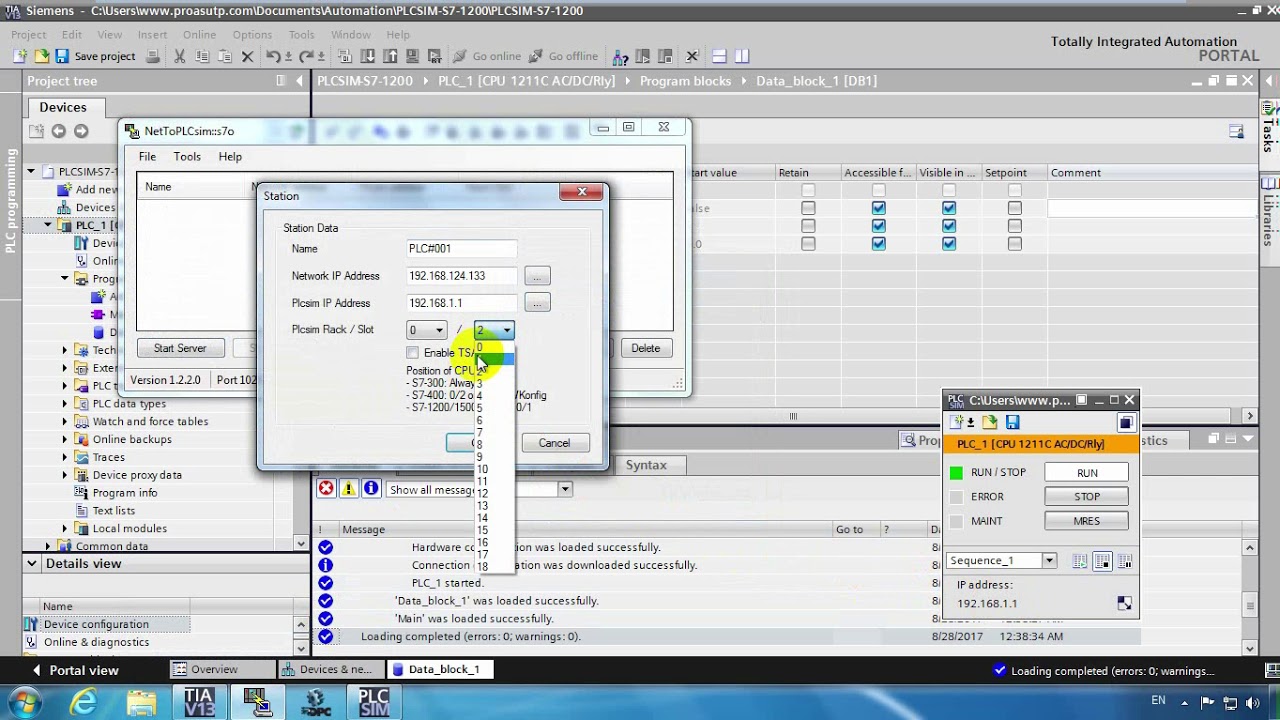Screen dimensions: 1280x720
Task: Click Cancel in Station dialog
Action: pyautogui.click(x=554, y=443)
